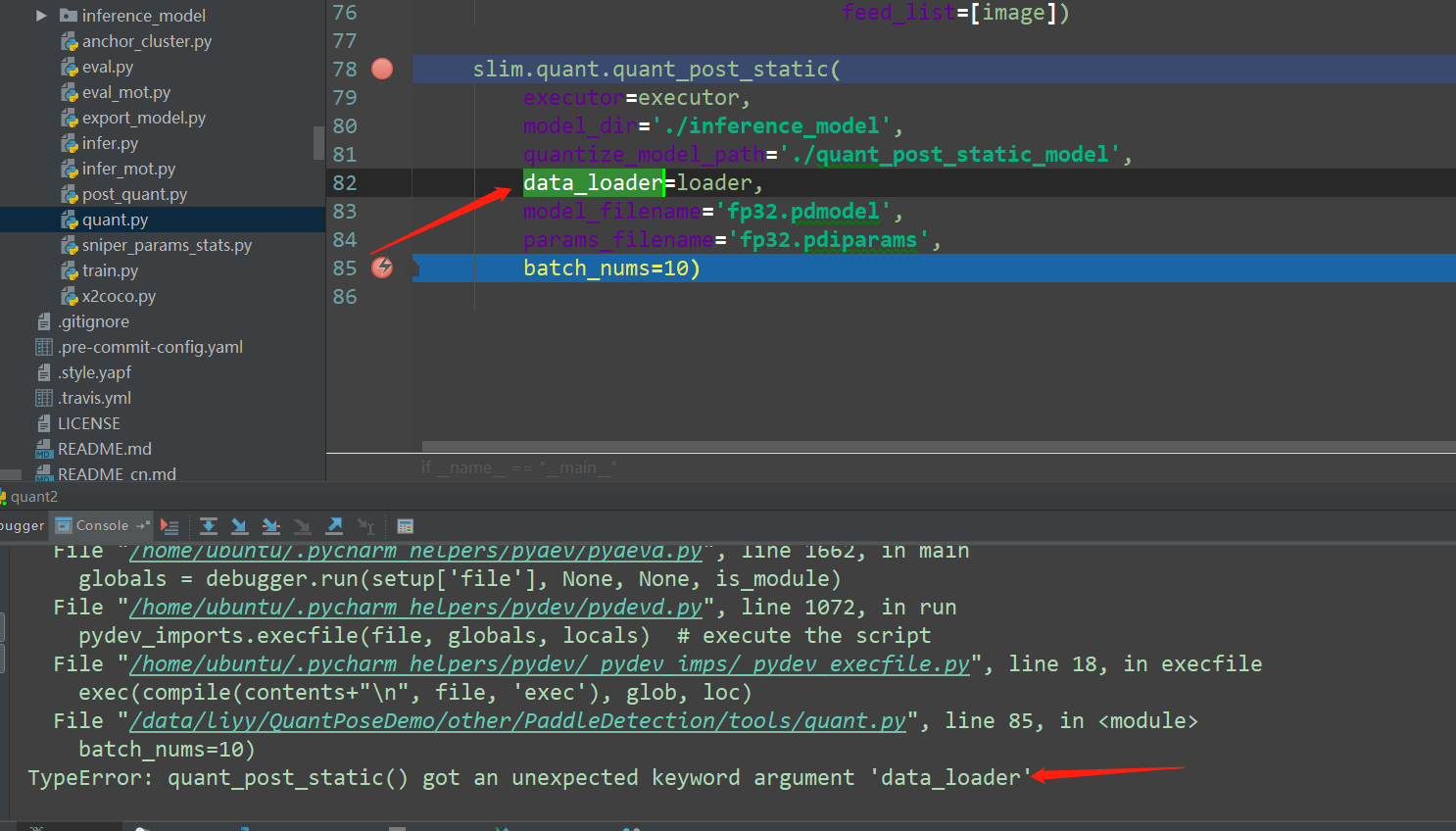The width and height of the screenshot is (1456, 831).
Task: Switch to the Console tab
Action: 102,525
